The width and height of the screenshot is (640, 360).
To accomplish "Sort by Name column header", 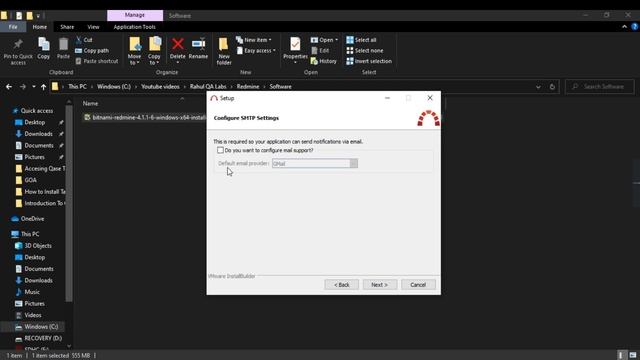I will (91, 104).
